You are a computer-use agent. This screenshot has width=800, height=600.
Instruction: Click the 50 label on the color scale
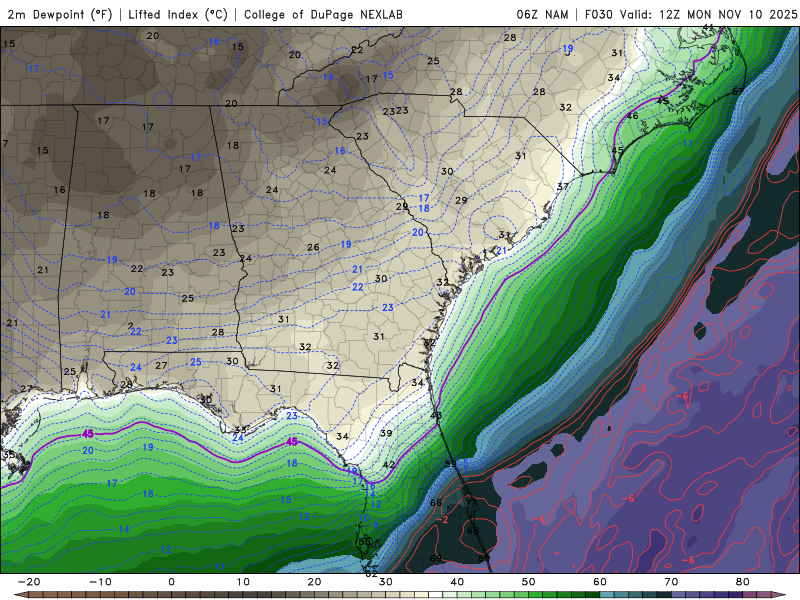pyautogui.click(x=529, y=582)
